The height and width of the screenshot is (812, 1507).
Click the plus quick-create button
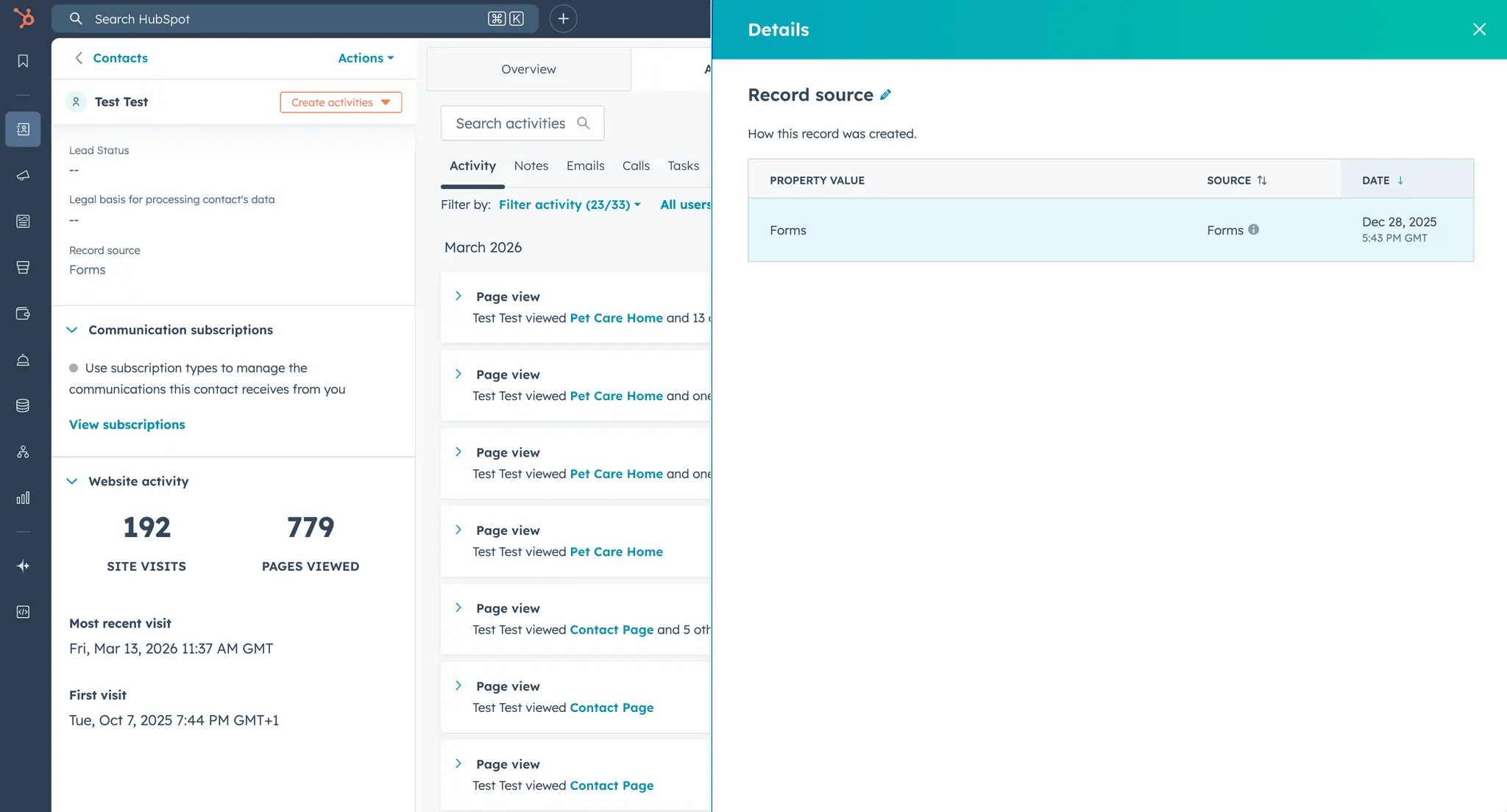(563, 18)
